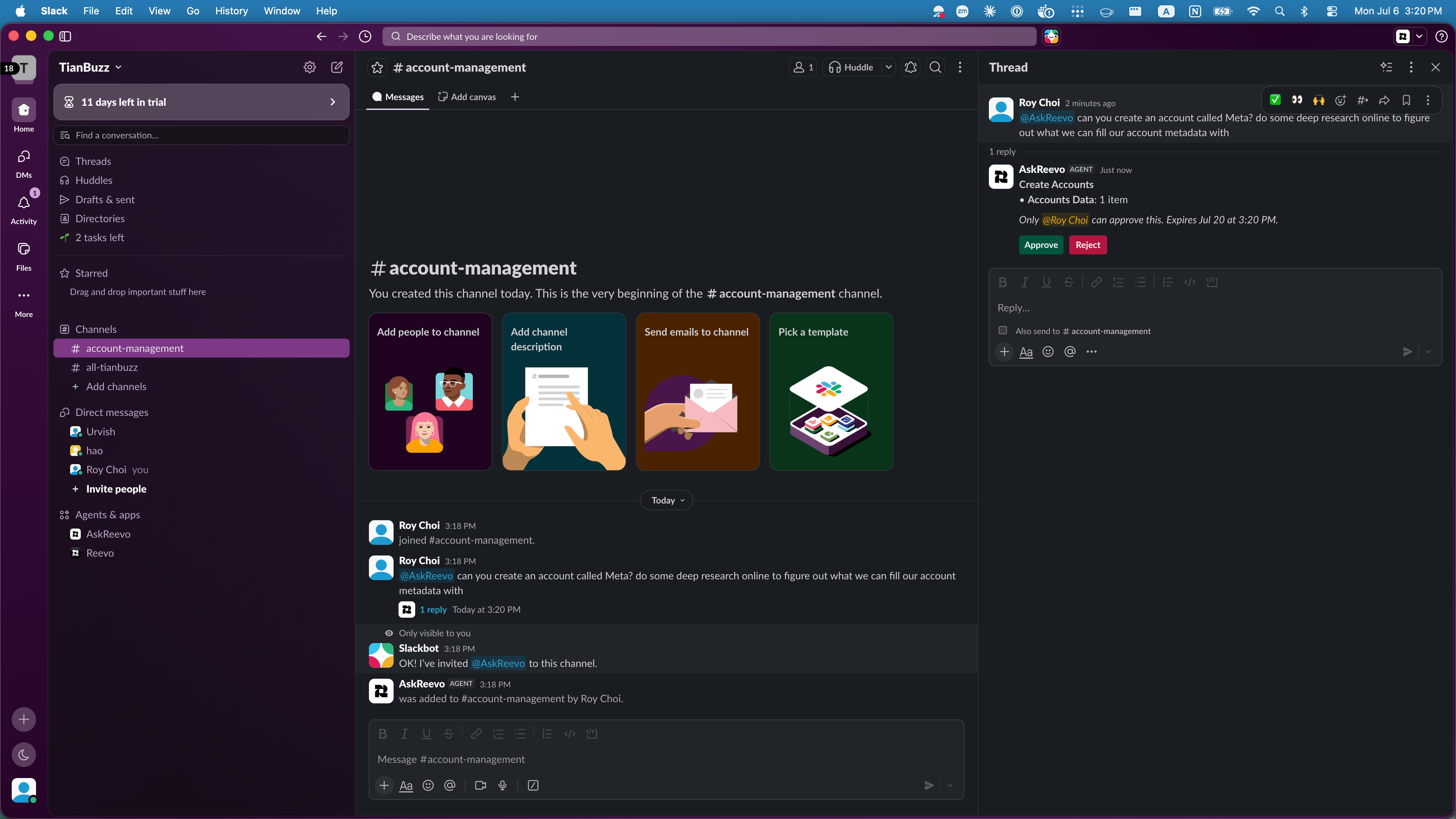The width and height of the screenshot is (1456, 819).
Task: Add white check mark reaction to message
Action: [1275, 100]
